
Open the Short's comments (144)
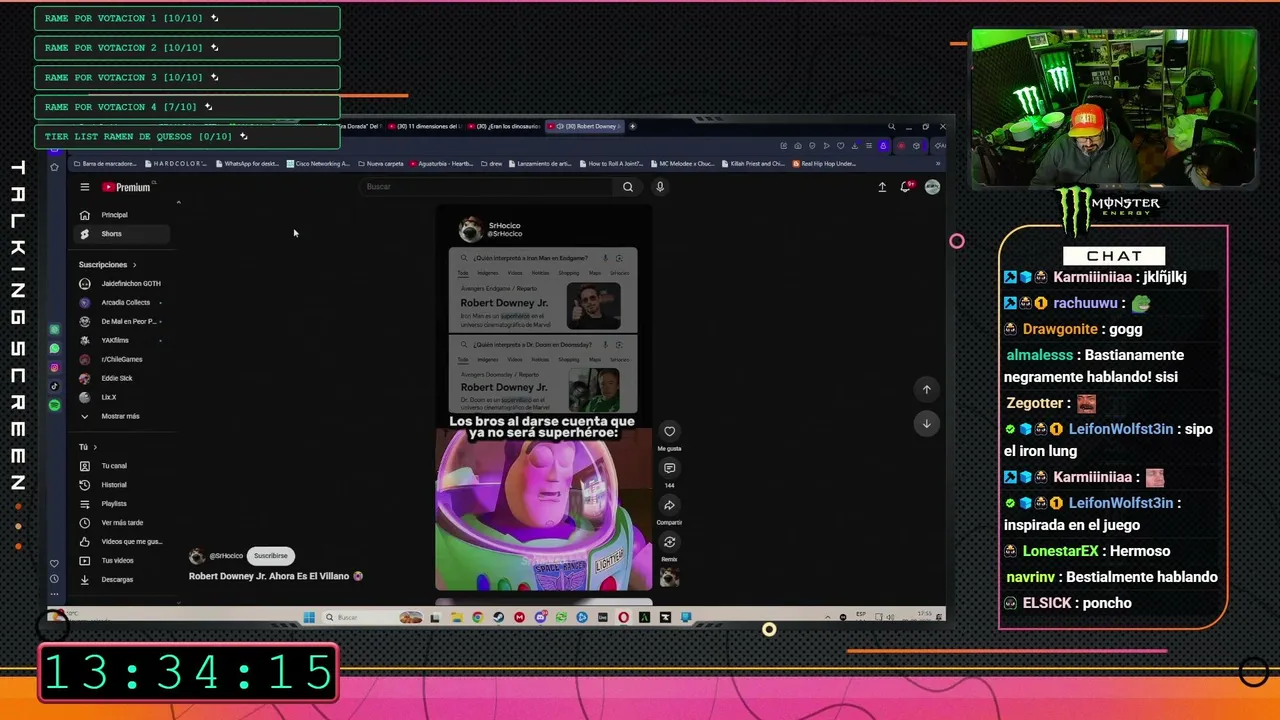670,468
